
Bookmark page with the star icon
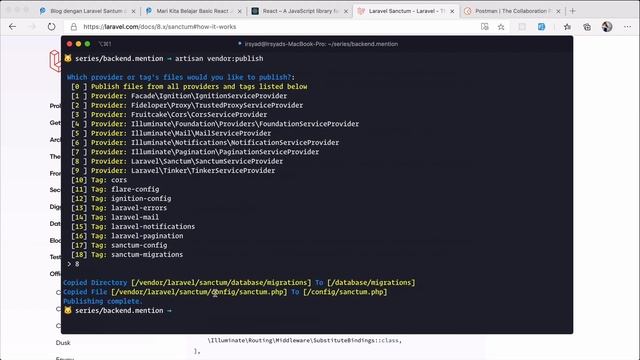[501, 27]
